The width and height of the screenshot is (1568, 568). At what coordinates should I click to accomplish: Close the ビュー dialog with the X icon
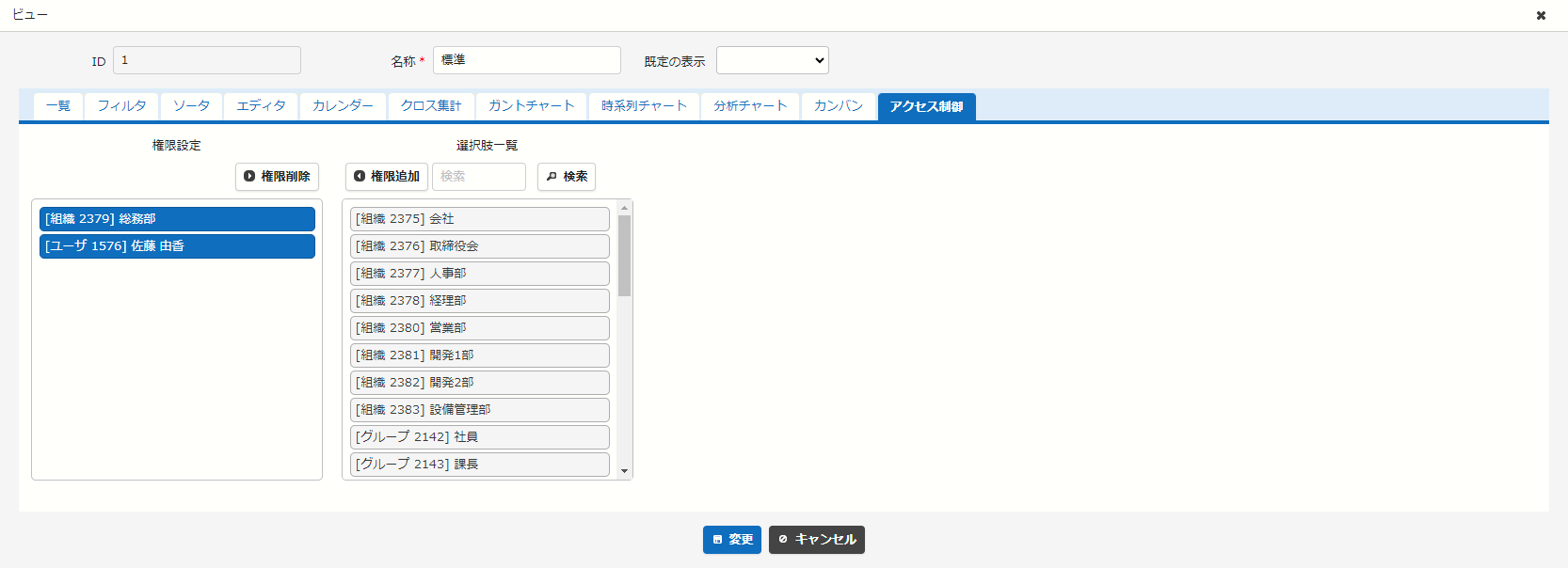1541,15
